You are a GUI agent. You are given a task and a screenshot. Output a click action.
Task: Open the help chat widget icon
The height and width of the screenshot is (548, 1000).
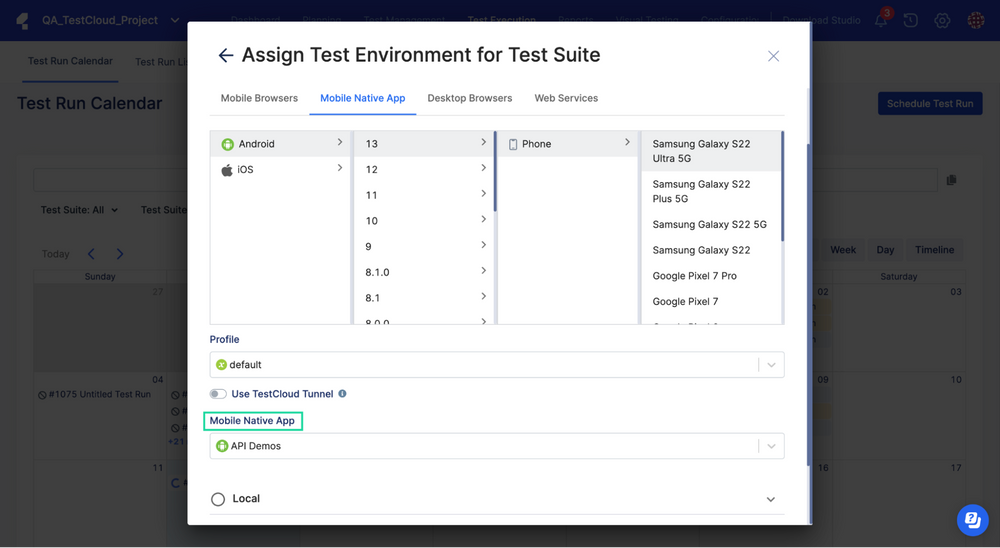(x=972, y=520)
